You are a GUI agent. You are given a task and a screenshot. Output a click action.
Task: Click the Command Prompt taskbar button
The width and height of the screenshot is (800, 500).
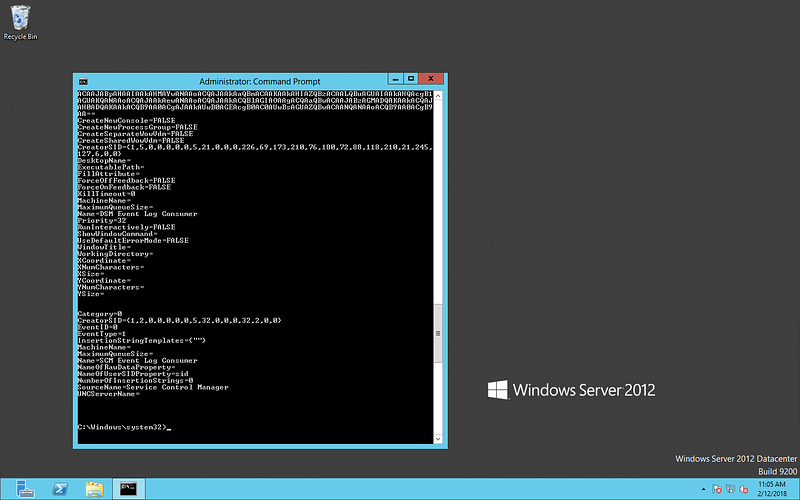pyautogui.click(x=129, y=489)
